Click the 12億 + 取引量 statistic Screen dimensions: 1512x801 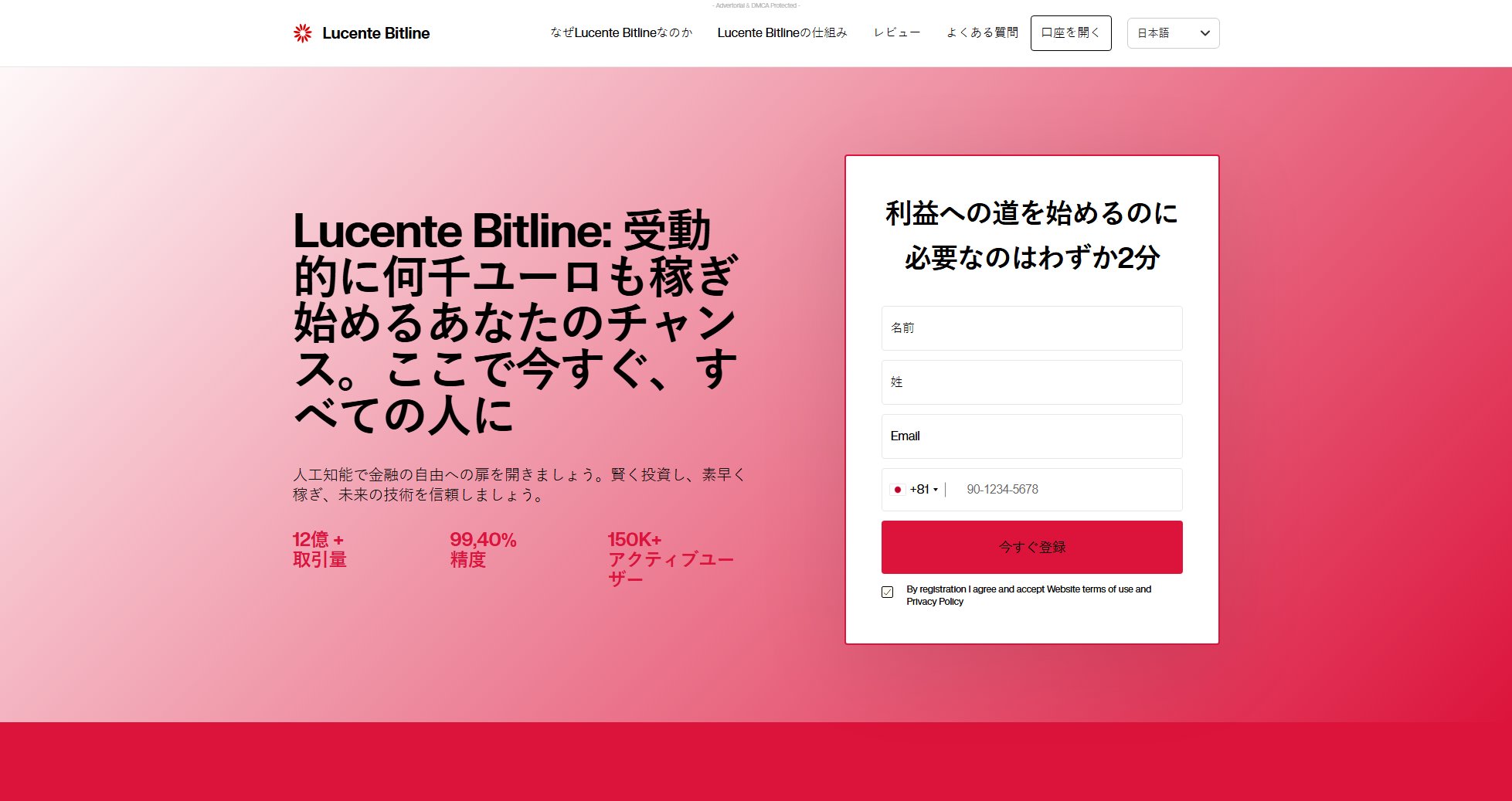tap(319, 549)
